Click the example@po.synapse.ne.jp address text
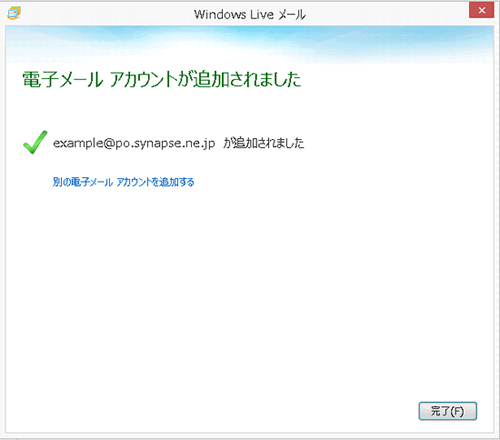 (x=134, y=143)
